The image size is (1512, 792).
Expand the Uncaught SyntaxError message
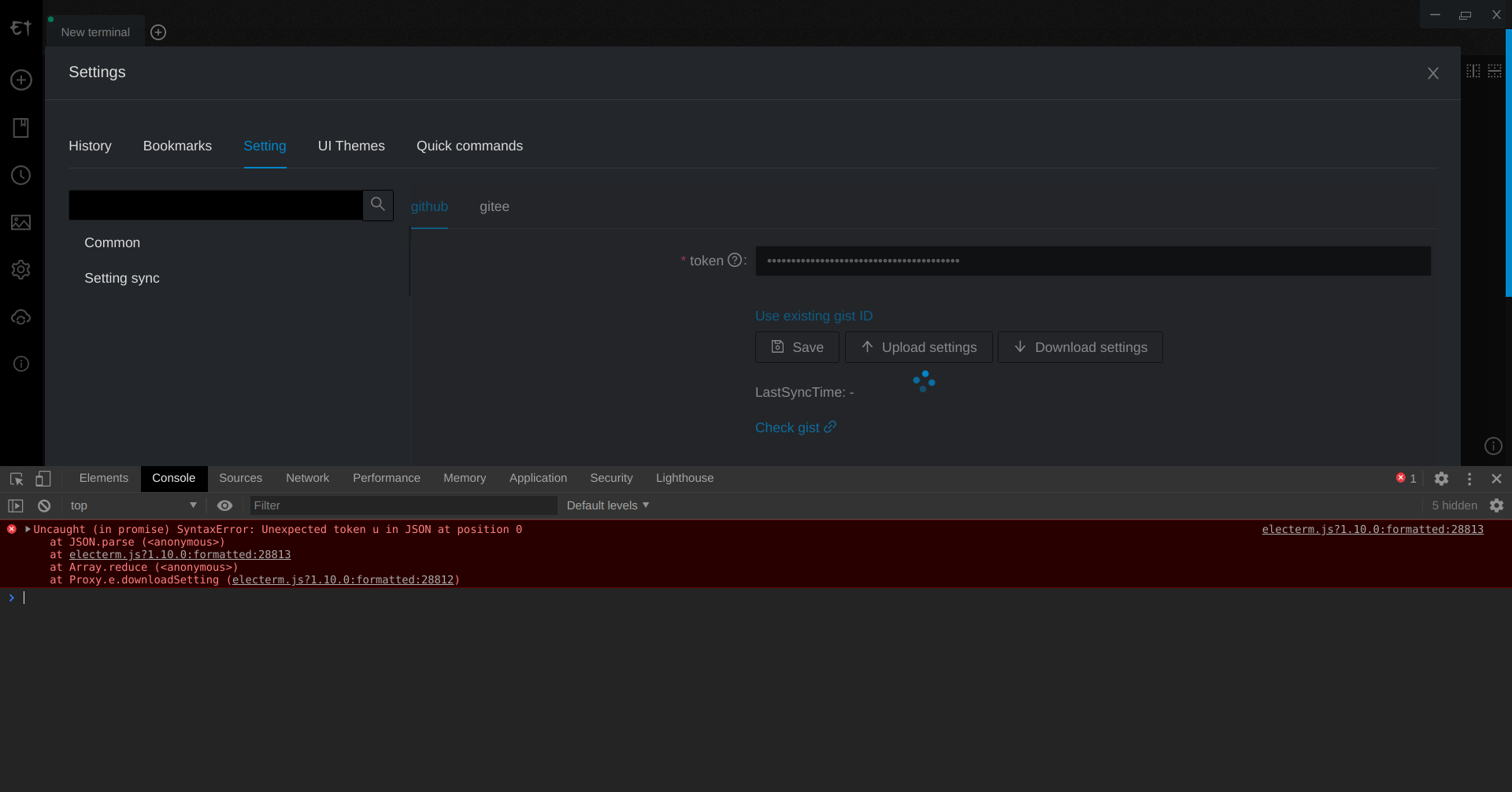(28, 530)
